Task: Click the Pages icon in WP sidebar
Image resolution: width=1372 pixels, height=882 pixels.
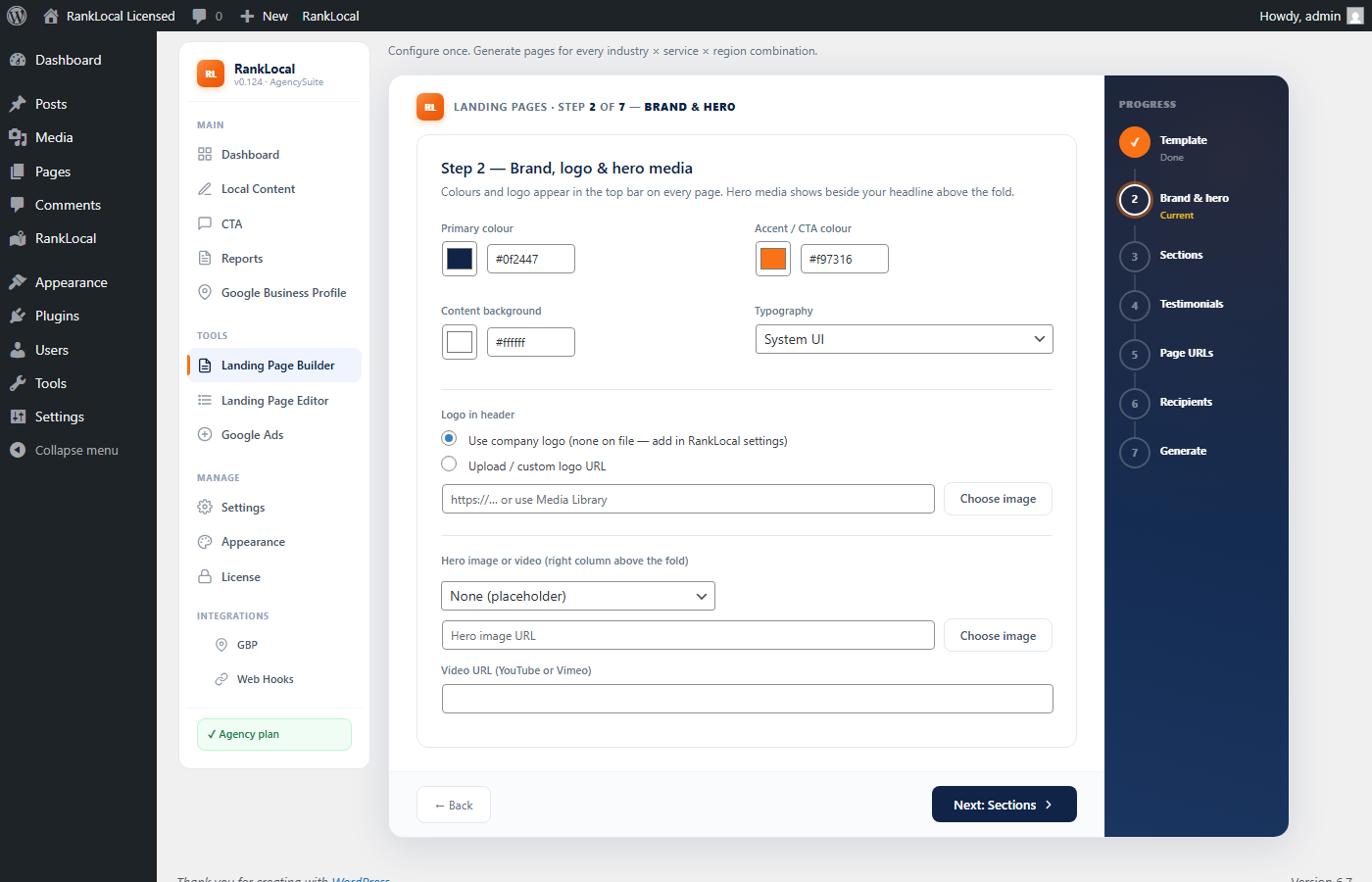Action: click(x=18, y=171)
